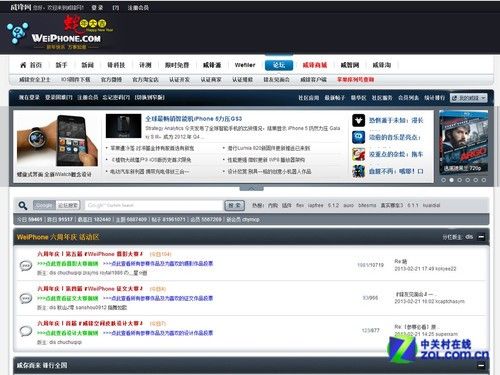Open the 我的威锋 dropdown

click(x=469, y=98)
